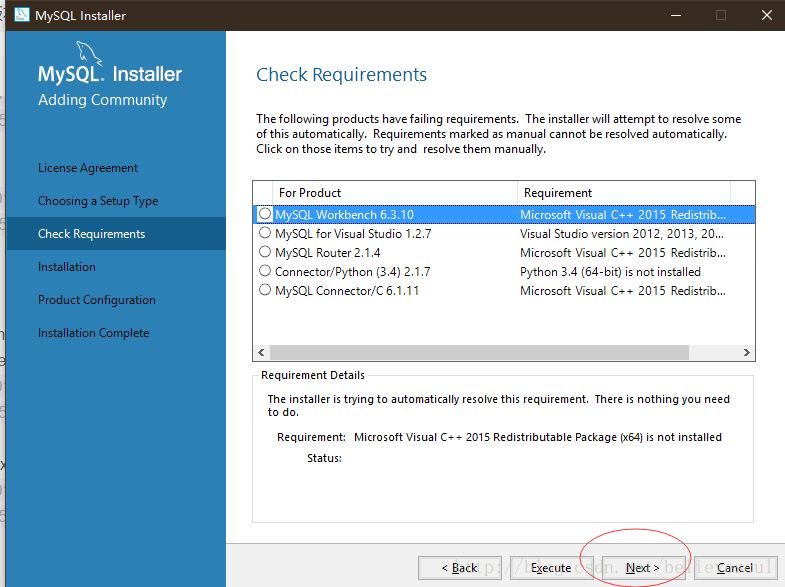The height and width of the screenshot is (587, 785).
Task: Click the Visual C++ requirement cell for Connector/C
Action: 623,291
